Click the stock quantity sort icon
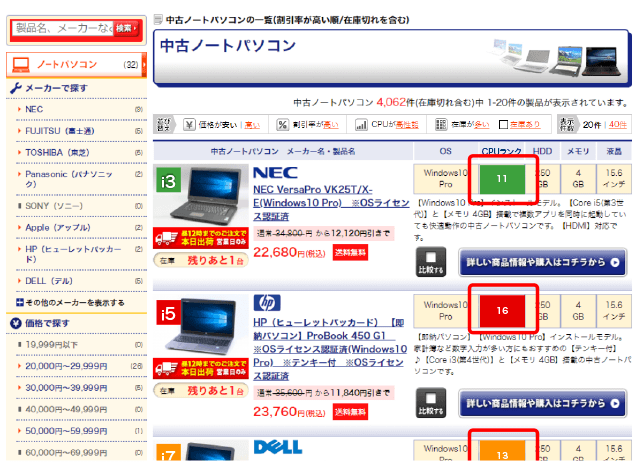Viewport: 640px width, 470px height. click(441, 124)
